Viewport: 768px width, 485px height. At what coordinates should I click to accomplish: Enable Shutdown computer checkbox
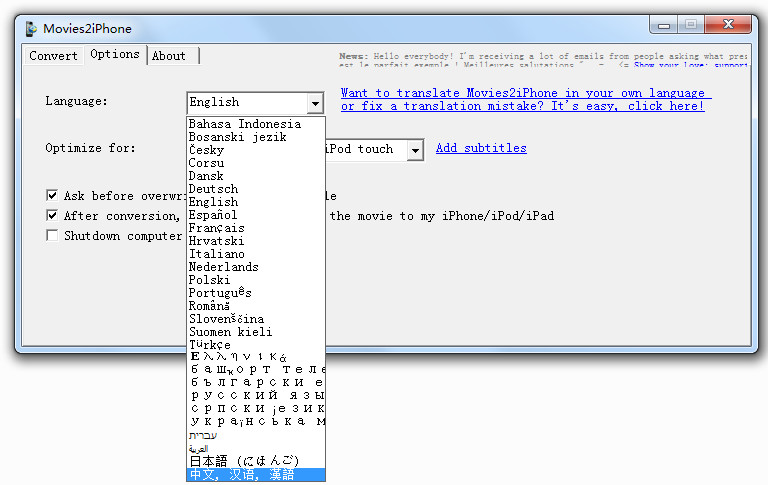tap(52, 236)
